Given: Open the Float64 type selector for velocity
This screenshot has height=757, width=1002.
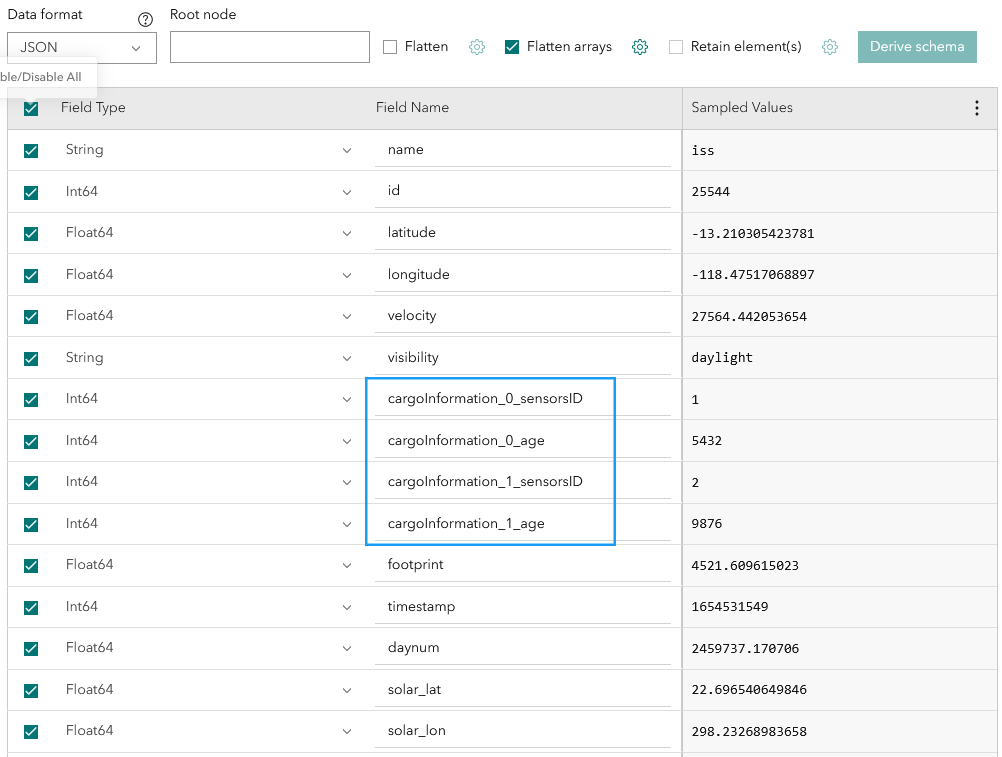Looking at the screenshot, I should click(x=348, y=315).
